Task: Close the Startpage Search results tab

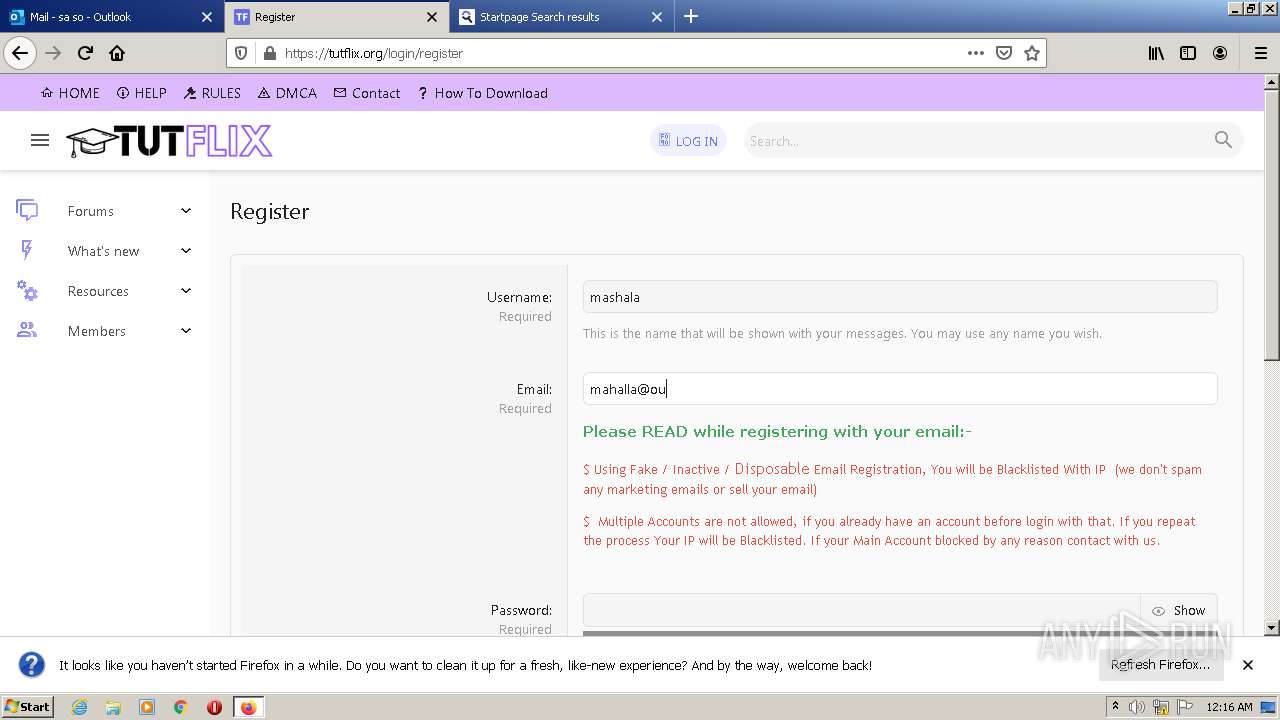Action: pyautogui.click(x=657, y=17)
